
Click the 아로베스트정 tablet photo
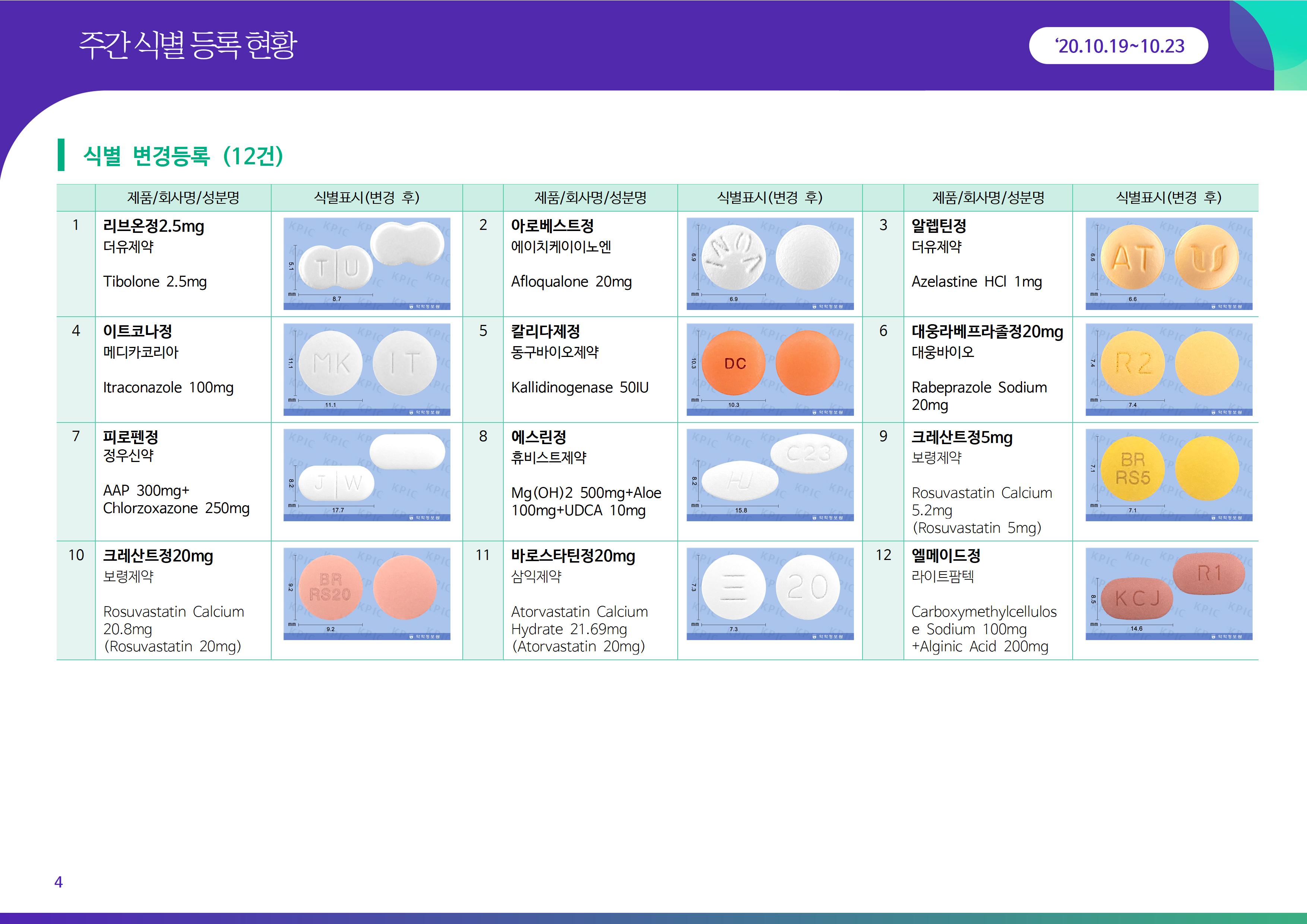point(770,263)
